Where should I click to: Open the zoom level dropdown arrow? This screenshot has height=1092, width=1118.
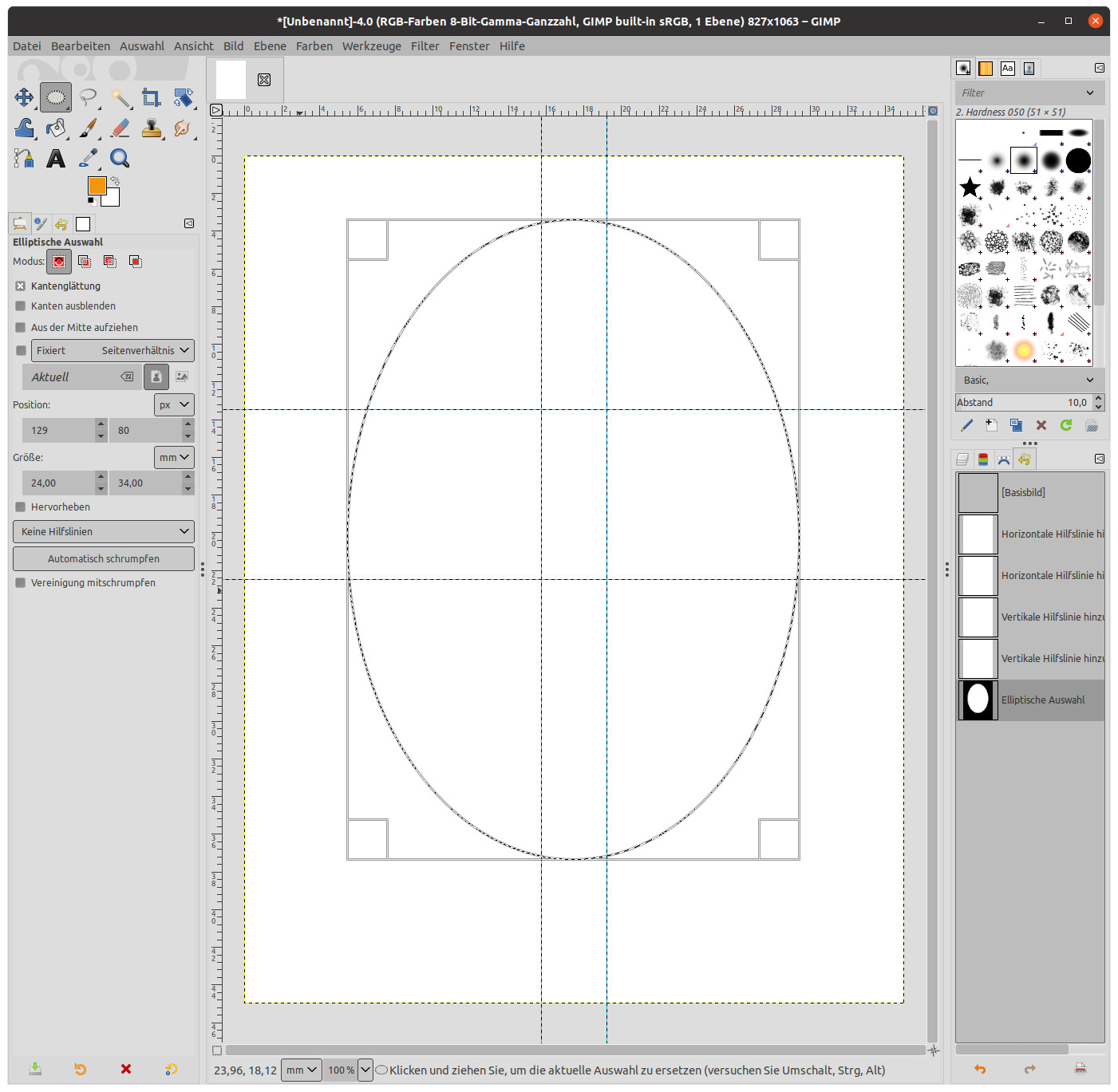click(x=365, y=1070)
